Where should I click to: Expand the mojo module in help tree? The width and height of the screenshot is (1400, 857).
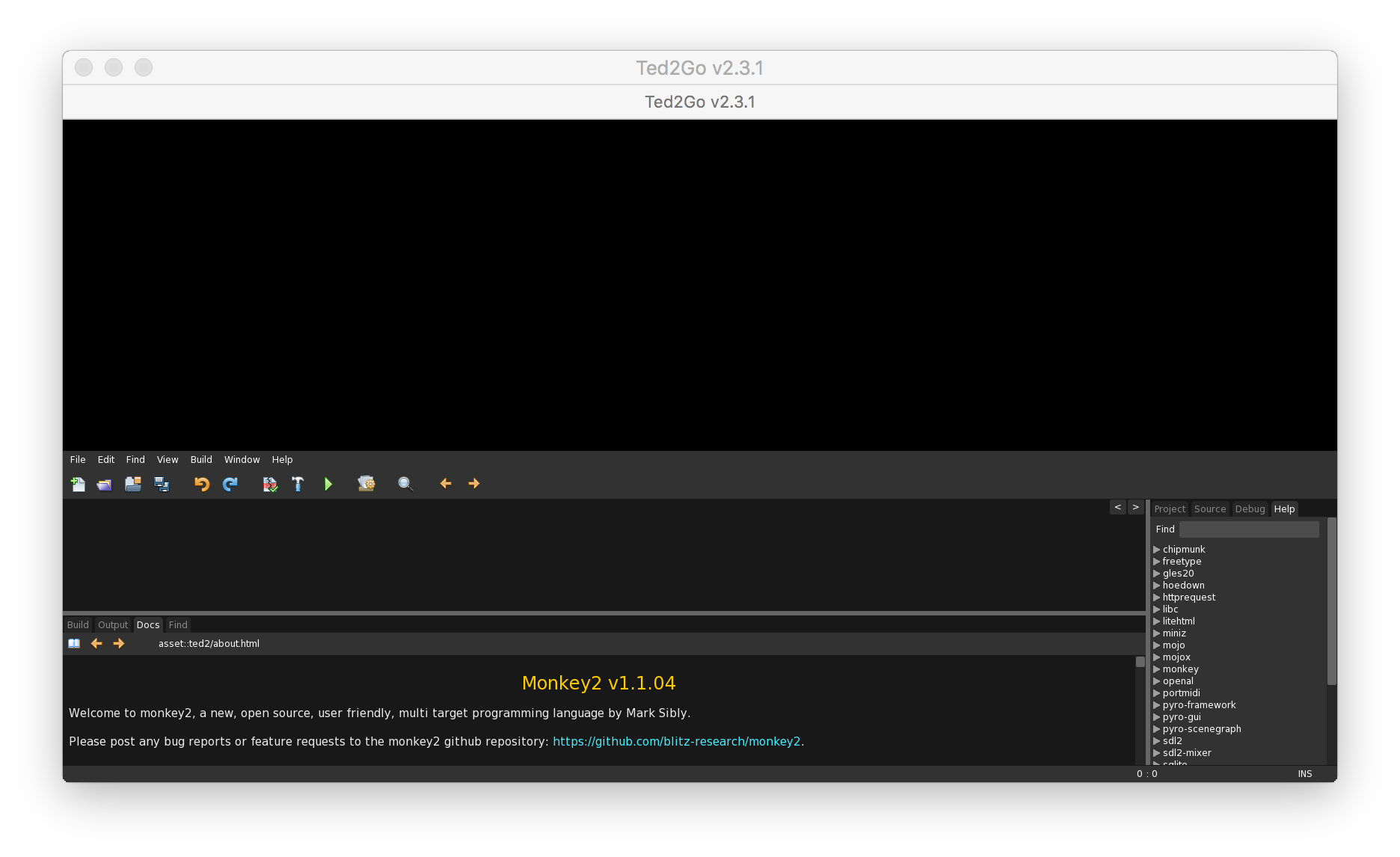pos(1157,645)
